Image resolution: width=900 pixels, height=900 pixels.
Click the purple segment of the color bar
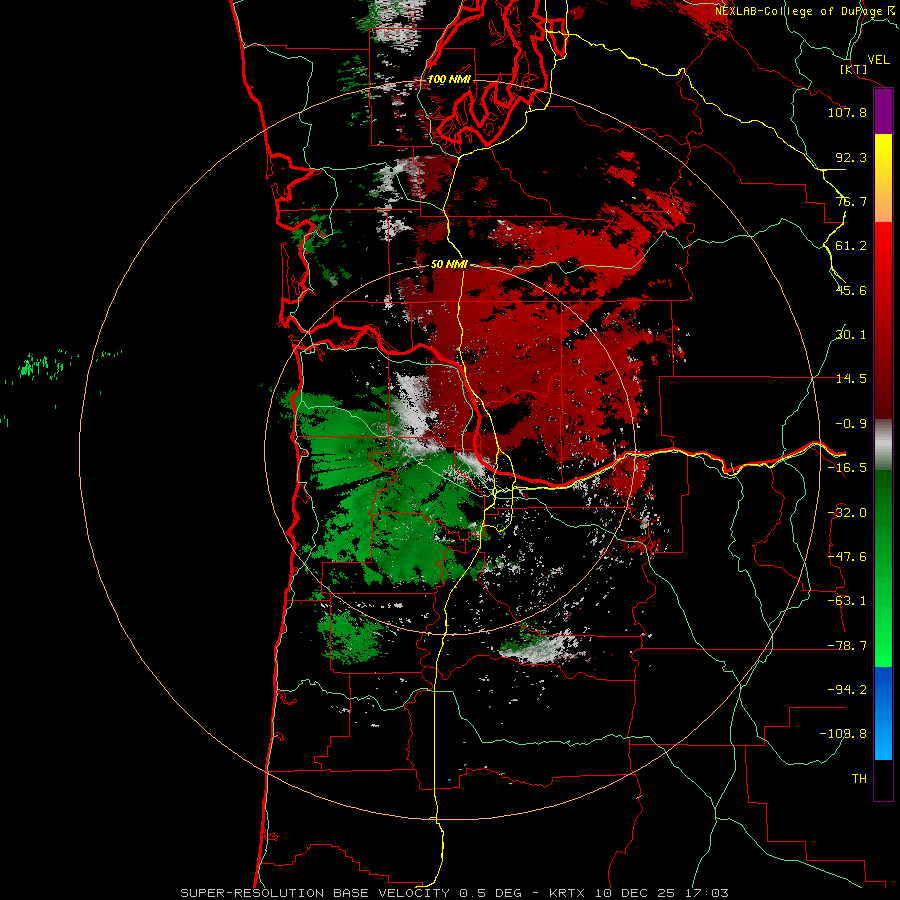tap(883, 111)
